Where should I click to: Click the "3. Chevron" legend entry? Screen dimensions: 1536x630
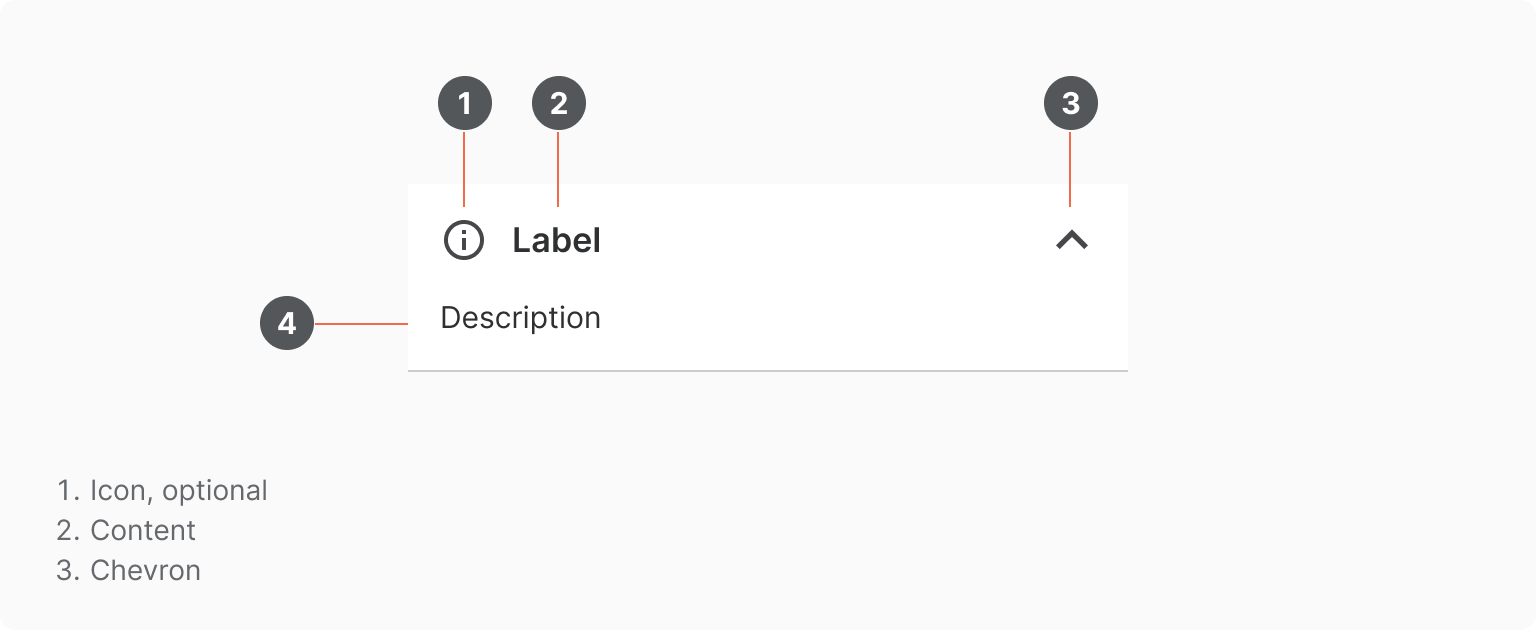[129, 570]
